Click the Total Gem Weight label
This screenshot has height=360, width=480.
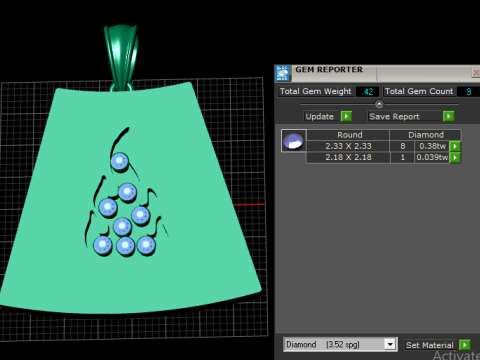click(316, 91)
